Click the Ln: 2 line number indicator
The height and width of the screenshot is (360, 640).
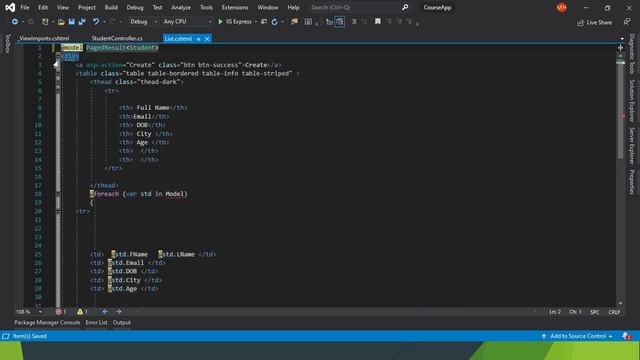555,312
